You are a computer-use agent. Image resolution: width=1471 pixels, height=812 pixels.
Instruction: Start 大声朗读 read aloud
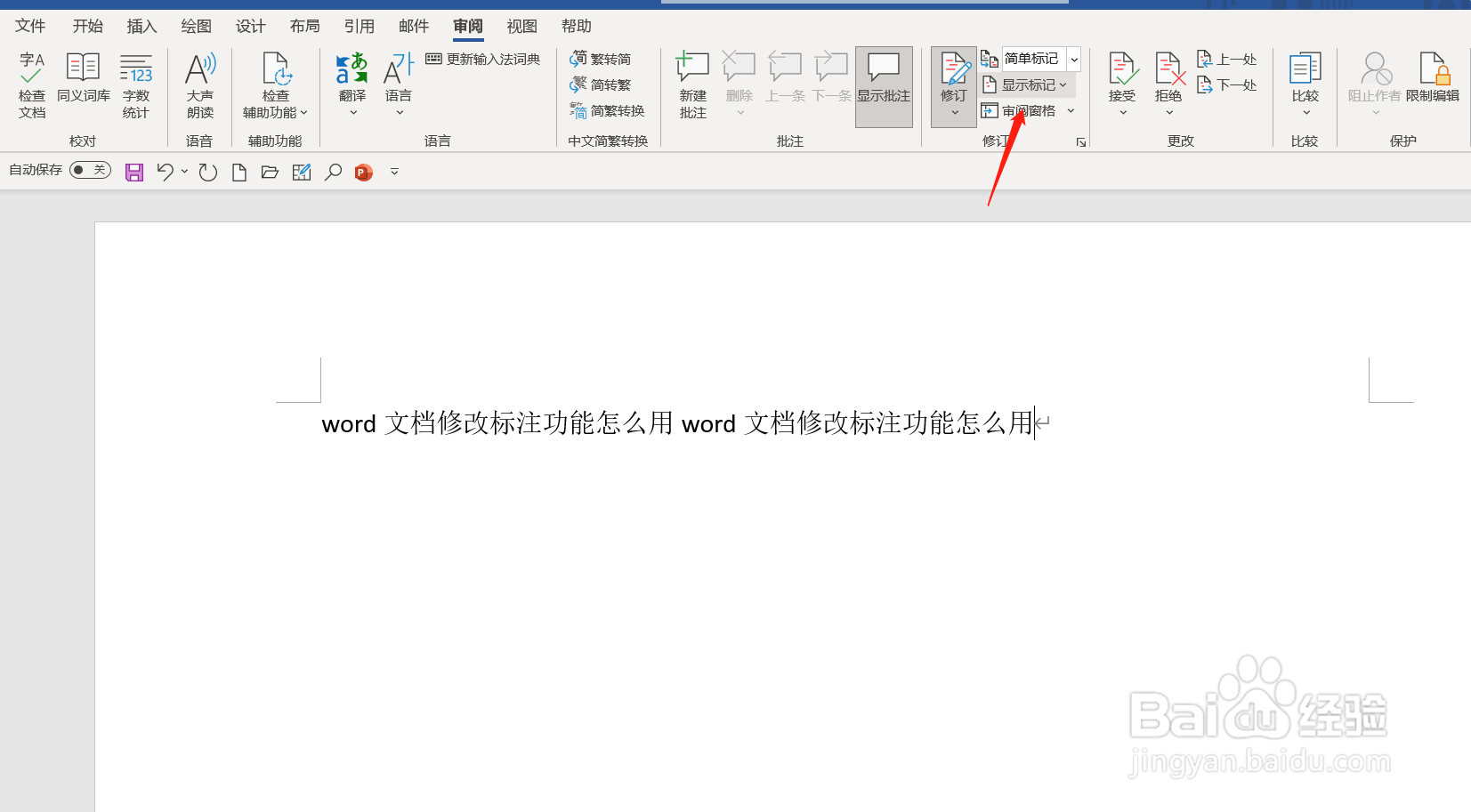200,85
